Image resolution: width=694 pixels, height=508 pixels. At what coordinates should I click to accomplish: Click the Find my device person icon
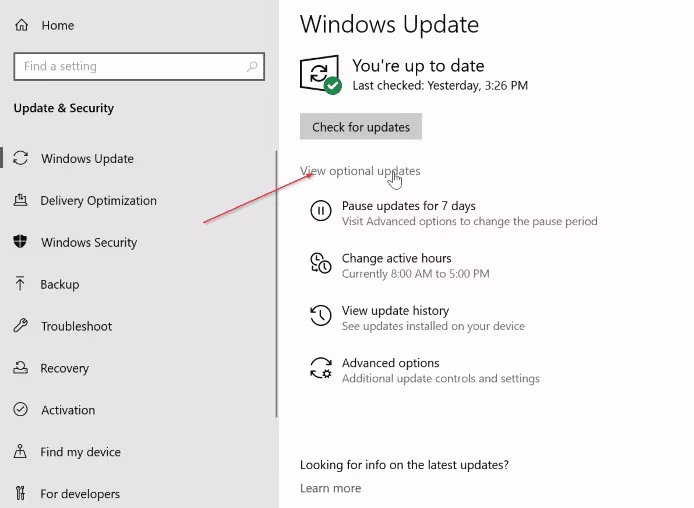(20, 451)
